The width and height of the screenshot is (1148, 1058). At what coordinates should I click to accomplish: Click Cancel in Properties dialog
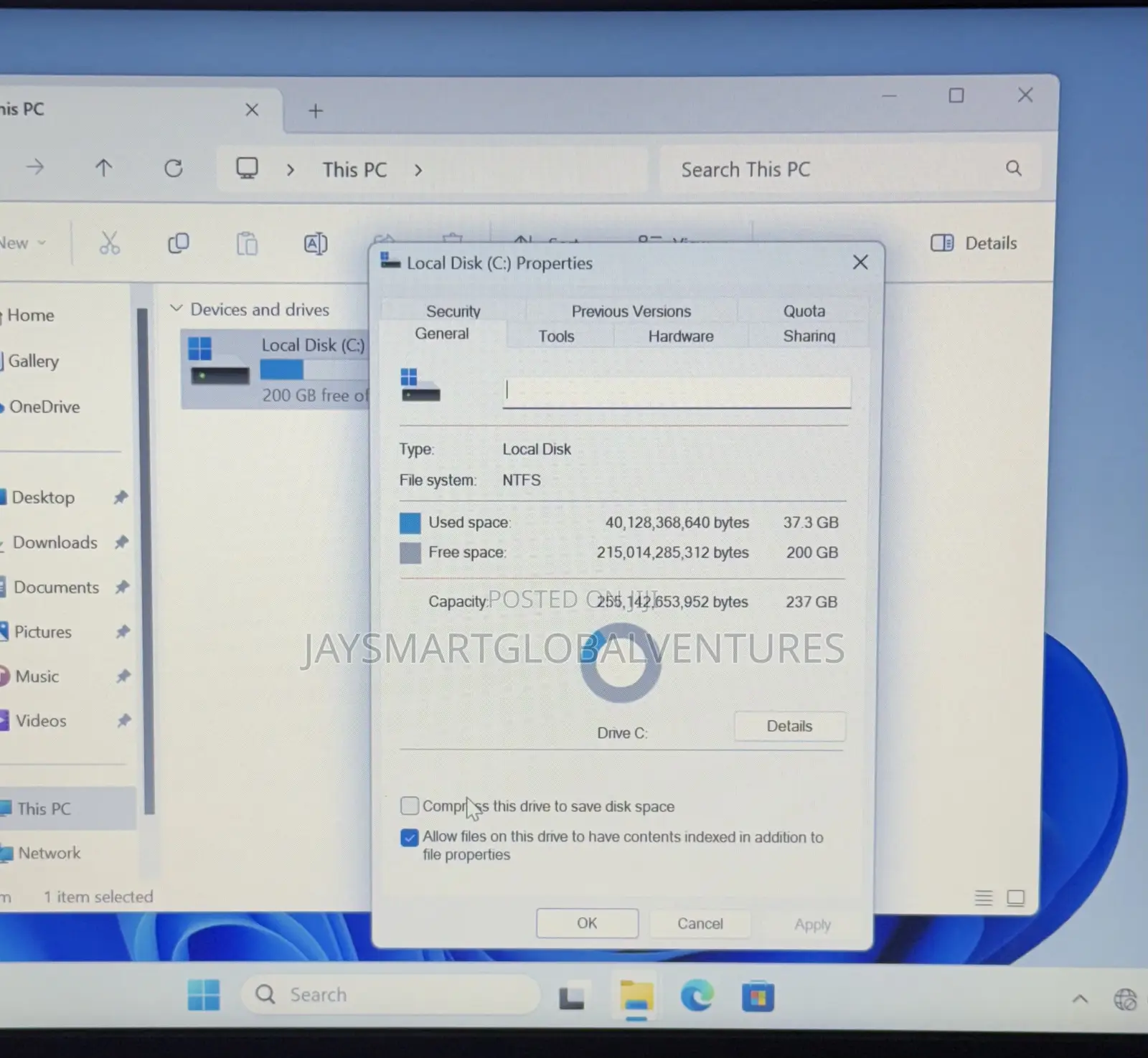point(700,924)
